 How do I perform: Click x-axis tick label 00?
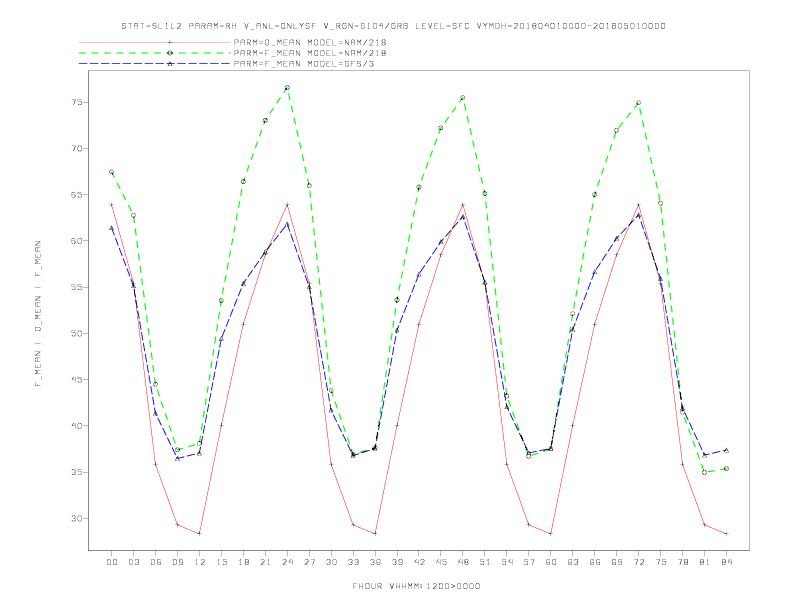tap(112, 562)
